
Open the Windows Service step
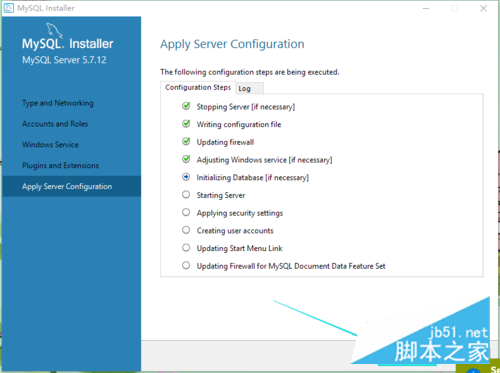(50, 145)
